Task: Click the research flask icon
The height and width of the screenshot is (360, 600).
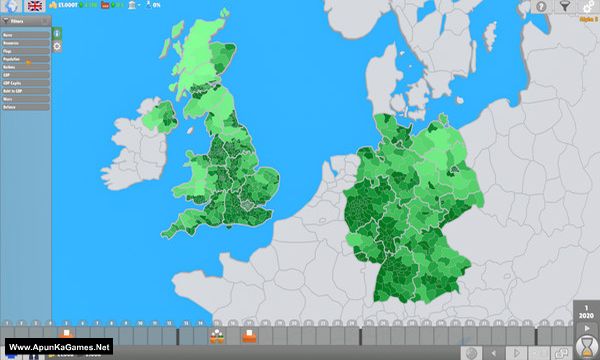Action: (x=148, y=5)
